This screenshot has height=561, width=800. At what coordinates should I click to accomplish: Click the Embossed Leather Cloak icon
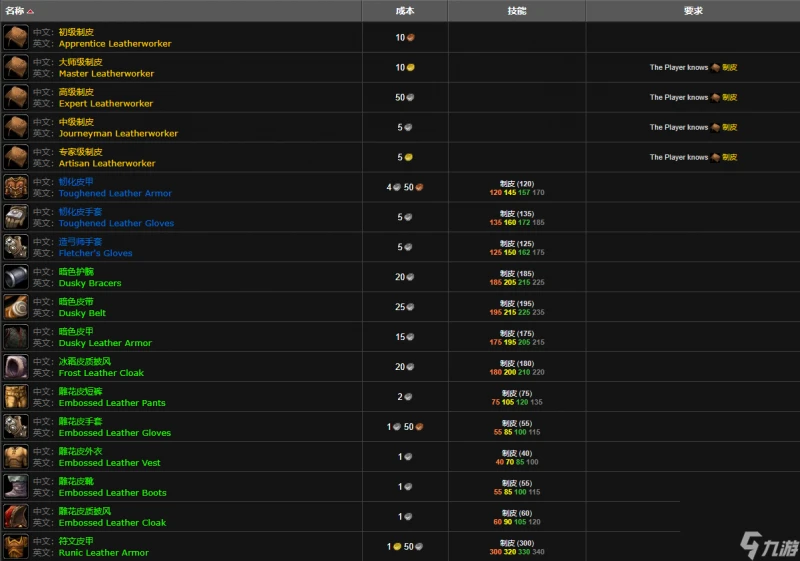click(x=16, y=517)
